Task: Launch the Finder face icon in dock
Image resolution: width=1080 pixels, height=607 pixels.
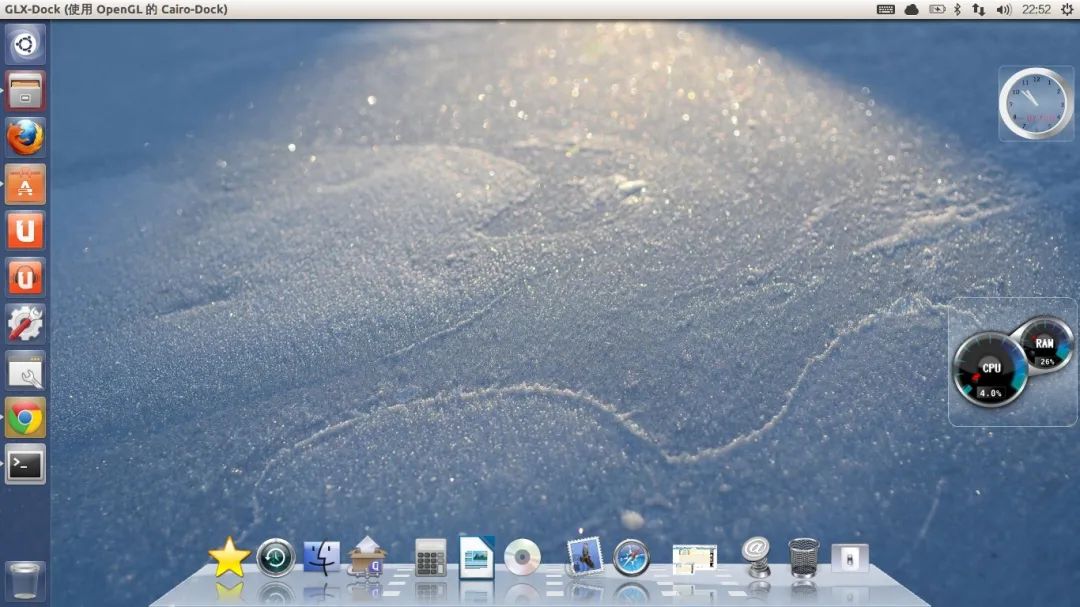Action: (x=322, y=558)
